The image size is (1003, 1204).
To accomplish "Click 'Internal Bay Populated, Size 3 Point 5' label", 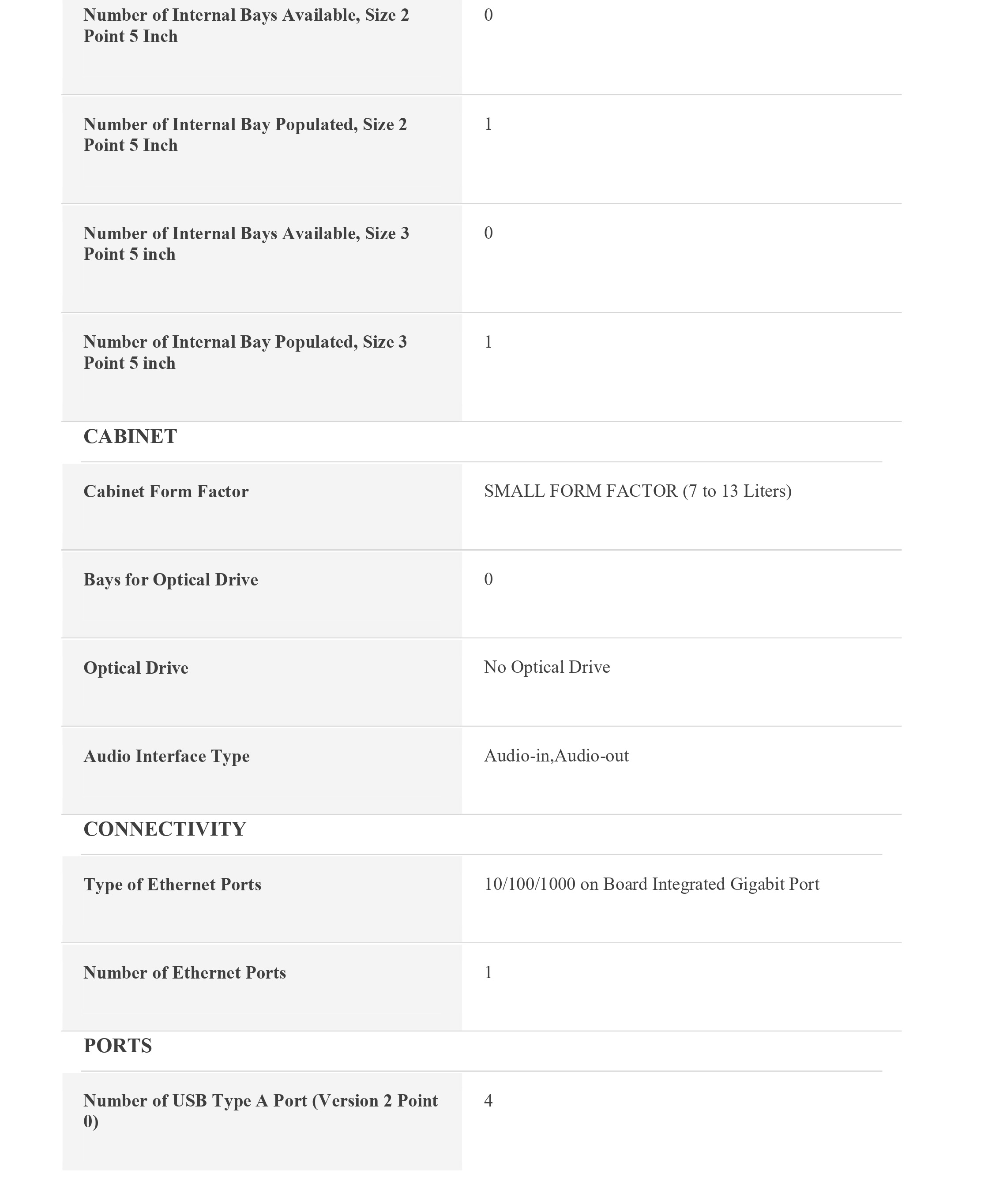I will (x=245, y=353).
